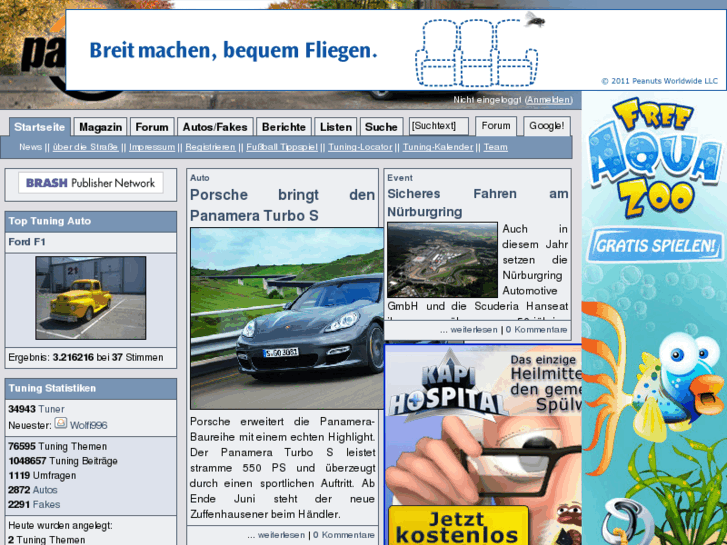Open the Tuner statistics link
Screen dimensions: 727x545
tap(51, 409)
